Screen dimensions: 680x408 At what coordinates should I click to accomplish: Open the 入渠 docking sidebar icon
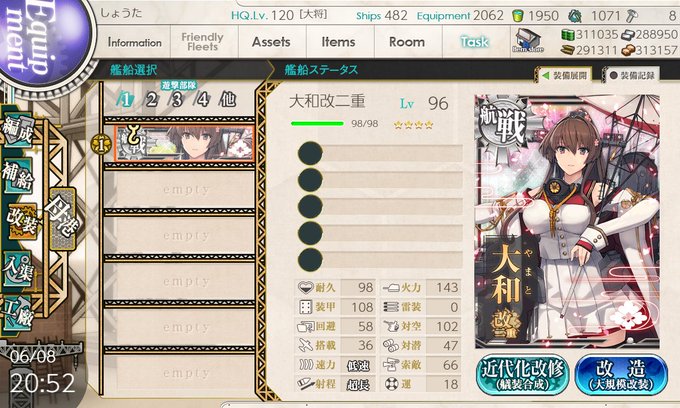click(x=18, y=269)
